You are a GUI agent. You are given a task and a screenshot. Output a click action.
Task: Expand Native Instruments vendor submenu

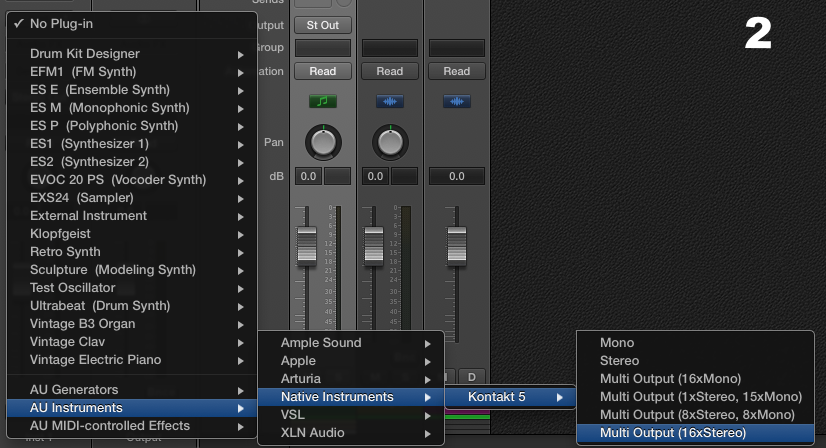[351, 397]
